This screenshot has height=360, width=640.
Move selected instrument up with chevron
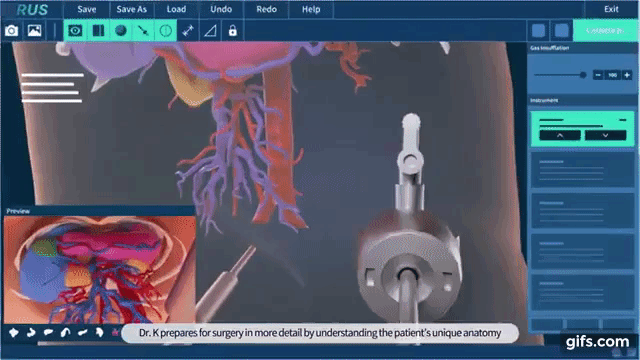click(x=560, y=136)
